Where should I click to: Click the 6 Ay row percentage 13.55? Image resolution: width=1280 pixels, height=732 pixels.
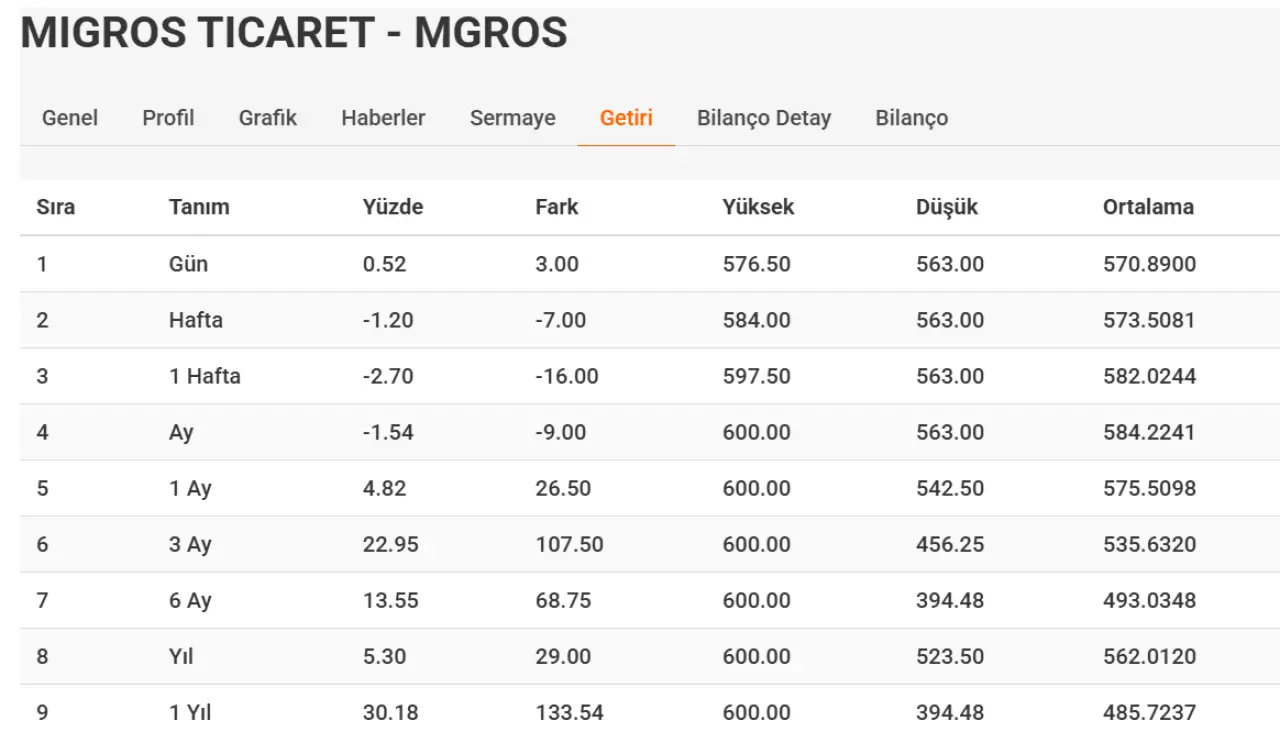[391, 600]
